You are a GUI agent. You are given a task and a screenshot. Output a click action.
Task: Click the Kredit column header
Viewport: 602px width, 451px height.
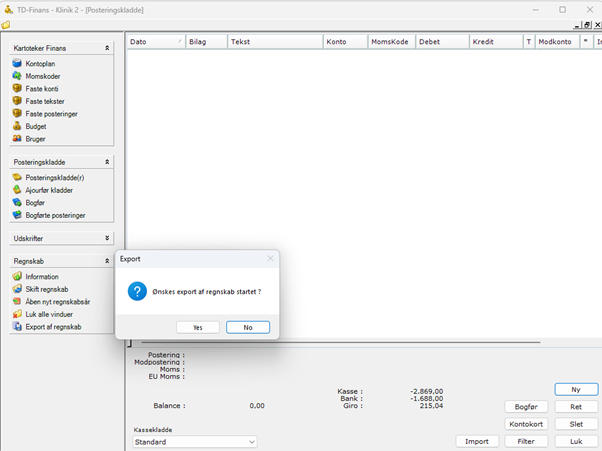tap(496, 42)
